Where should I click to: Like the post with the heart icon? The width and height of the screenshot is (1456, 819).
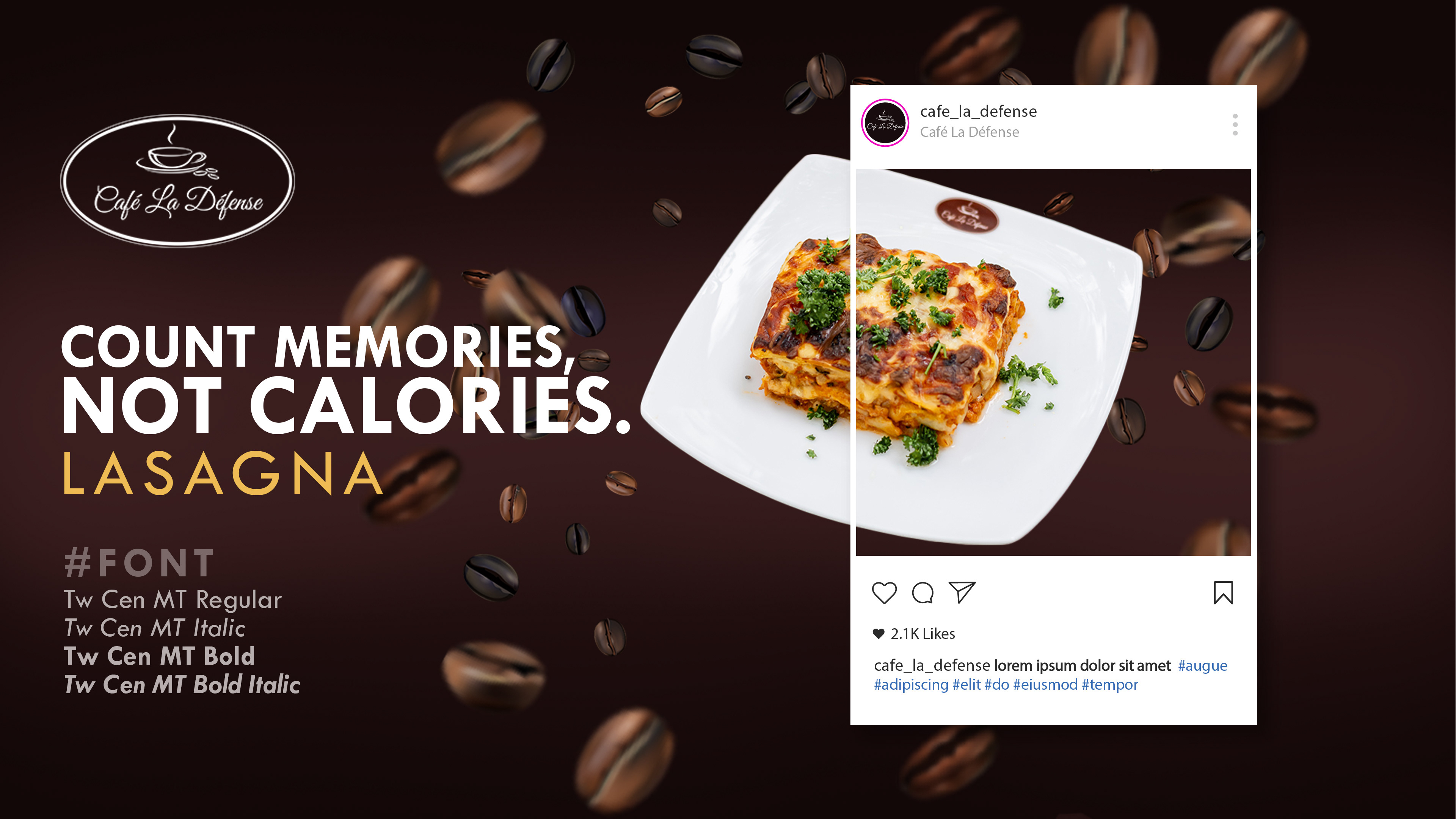pyautogui.click(x=884, y=592)
